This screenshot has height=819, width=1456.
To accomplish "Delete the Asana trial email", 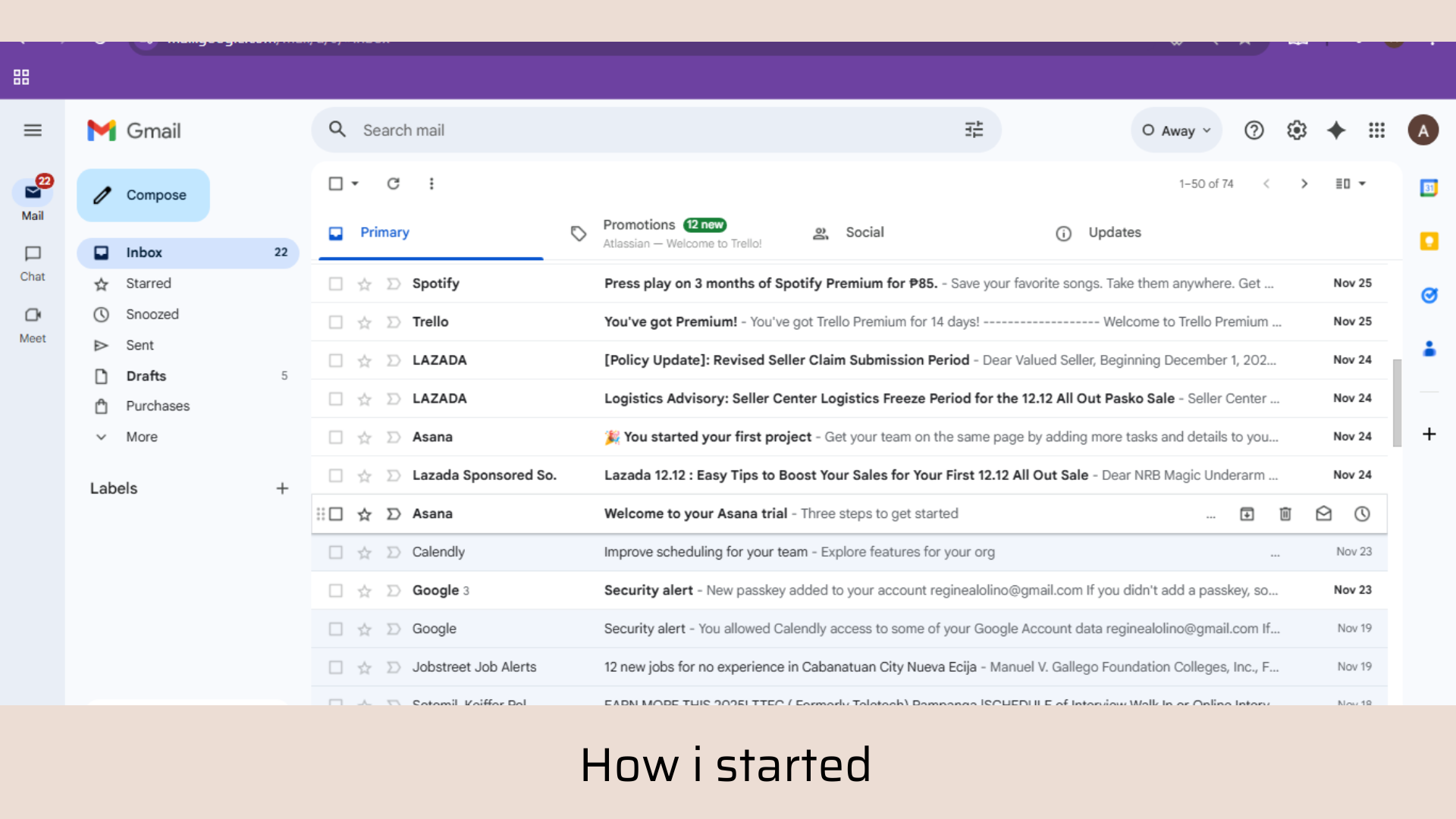I will 1285,514.
